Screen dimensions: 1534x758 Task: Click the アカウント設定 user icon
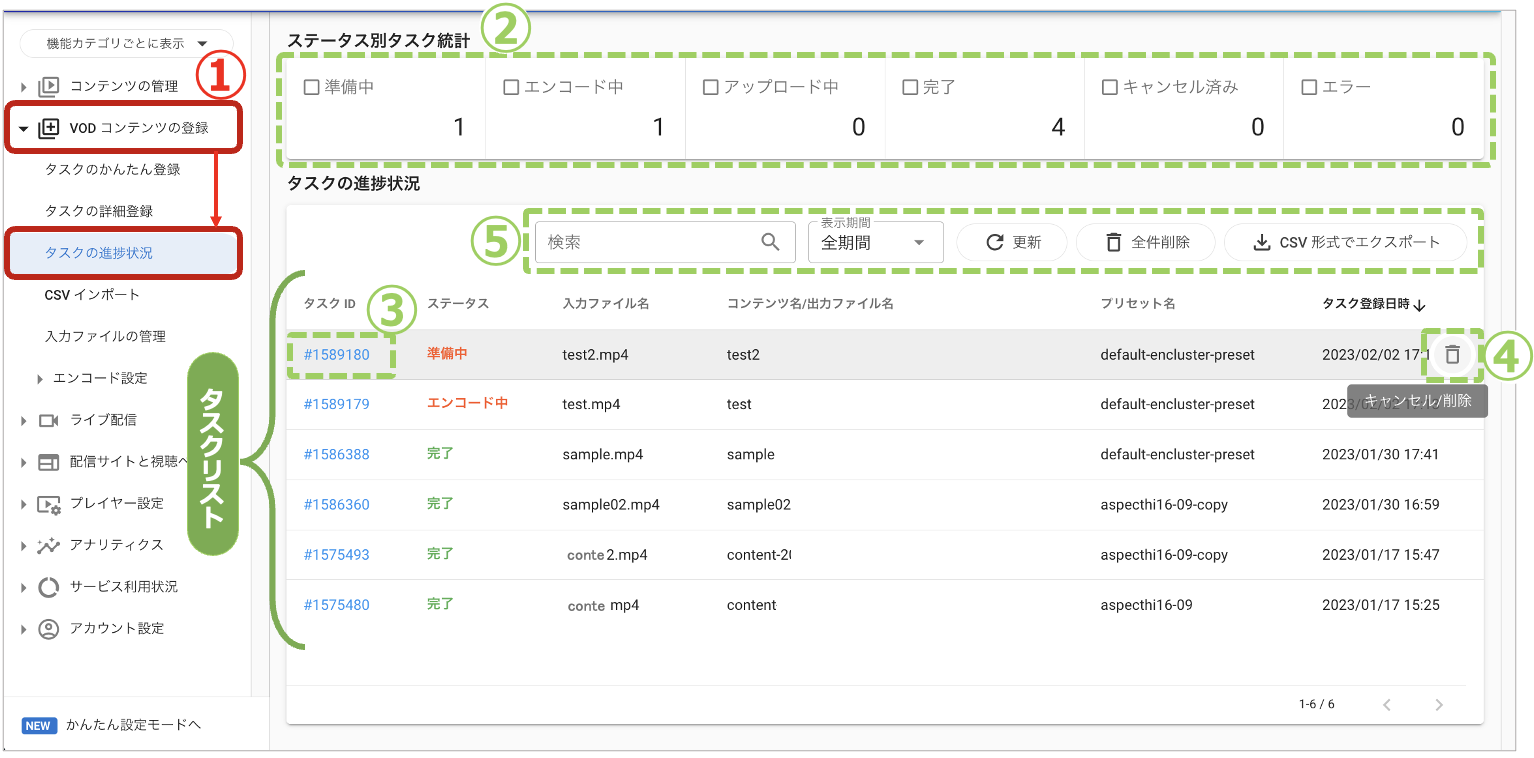pyautogui.click(x=48, y=629)
